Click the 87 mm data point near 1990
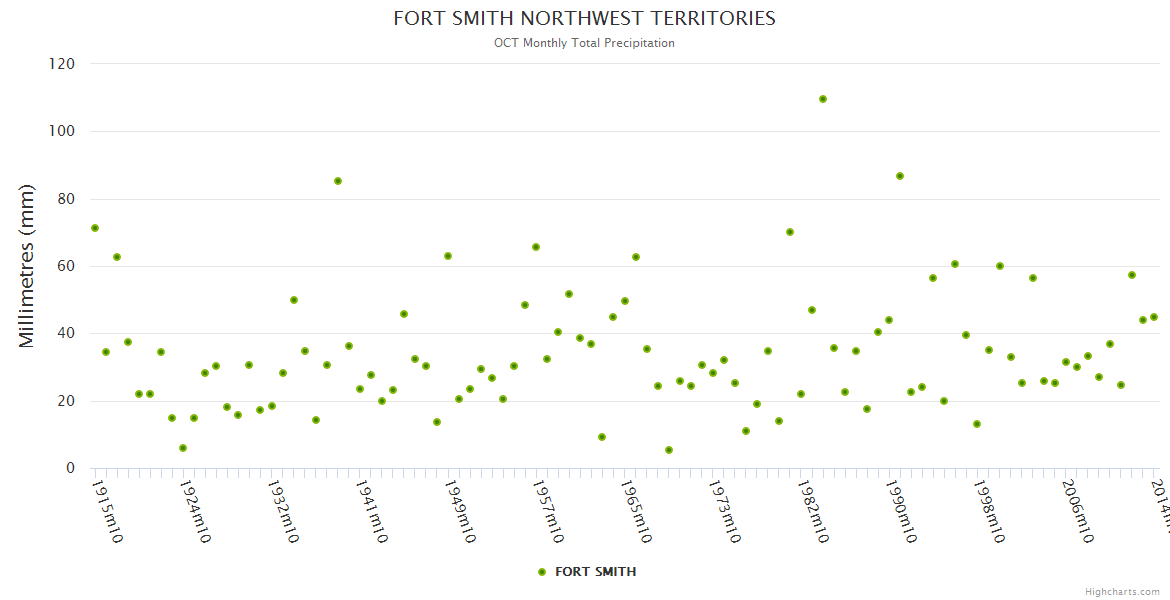 (x=900, y=176)
